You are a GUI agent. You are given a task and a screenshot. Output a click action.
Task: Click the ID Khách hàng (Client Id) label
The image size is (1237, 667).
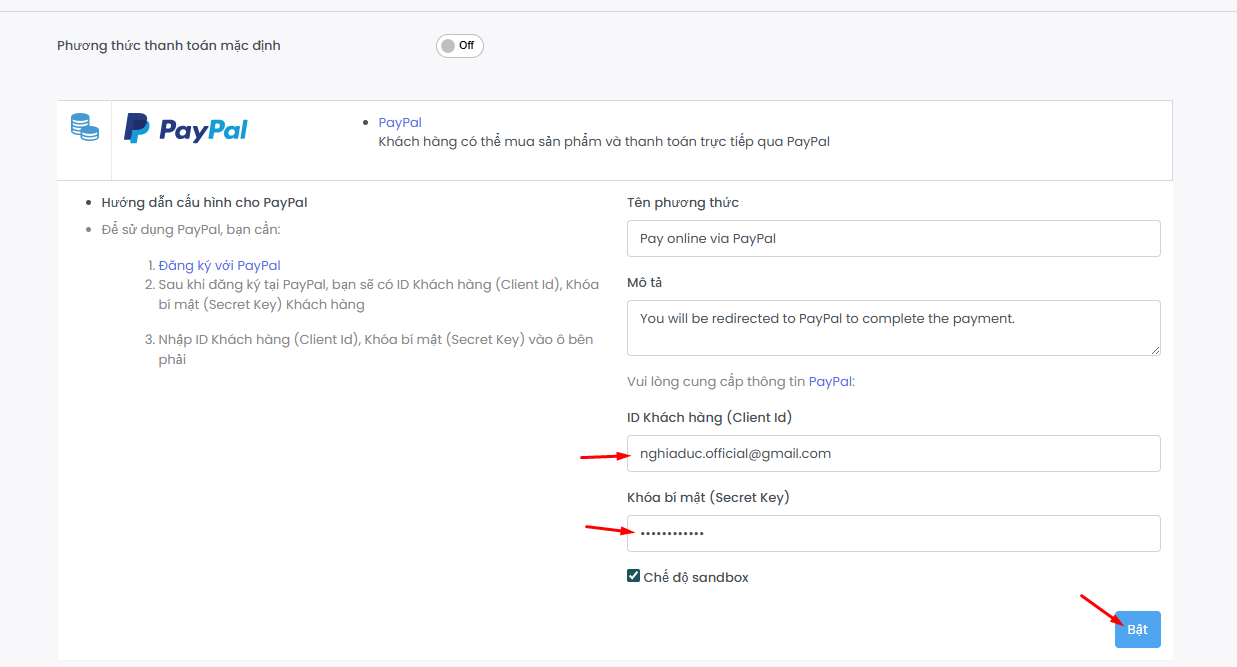click(709, 417)
